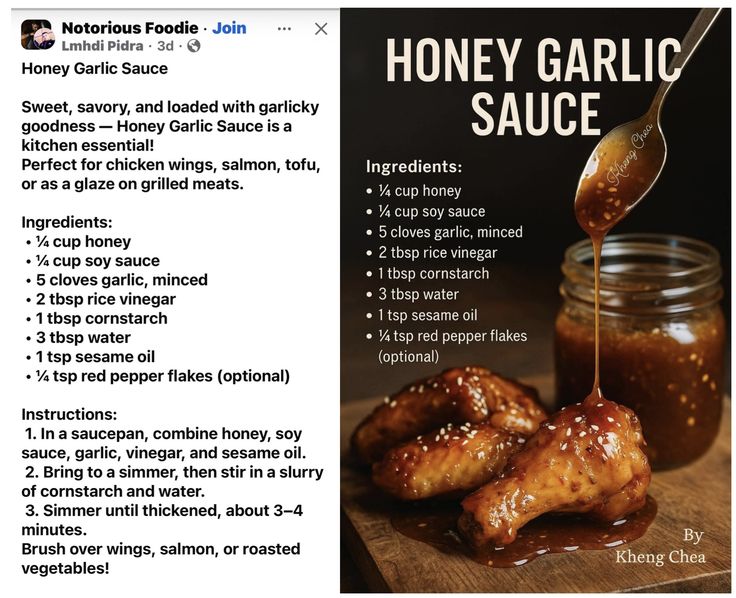Open the three-dots post options menu
Screen dimensions: 736x598
pos(284,28)
